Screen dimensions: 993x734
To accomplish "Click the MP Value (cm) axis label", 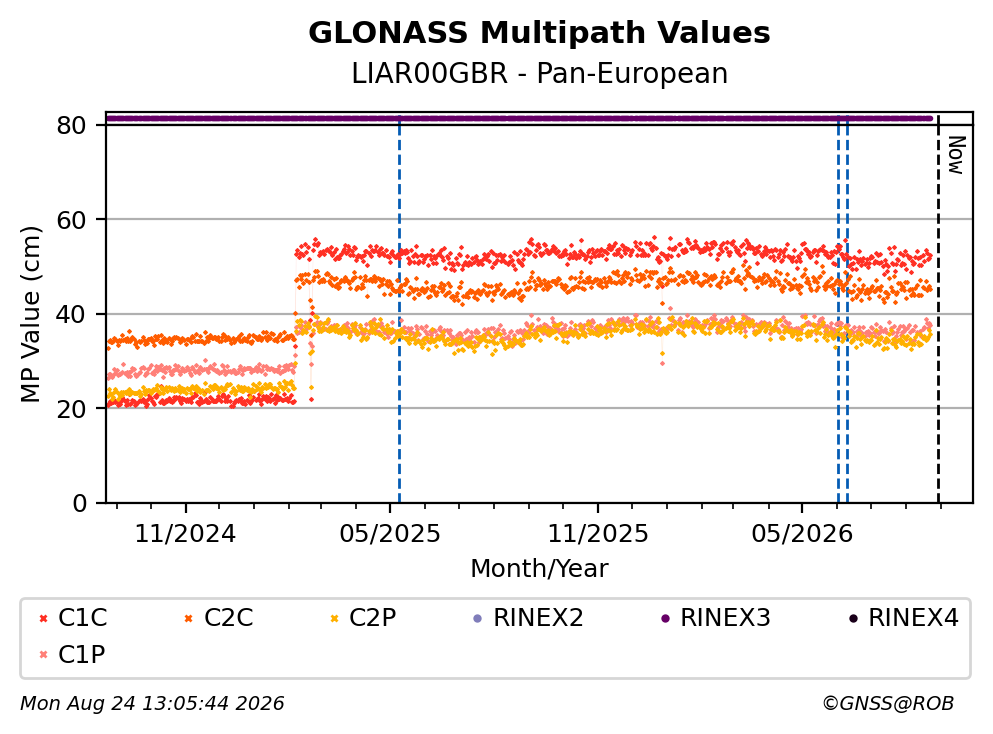I will click(30, 314).
